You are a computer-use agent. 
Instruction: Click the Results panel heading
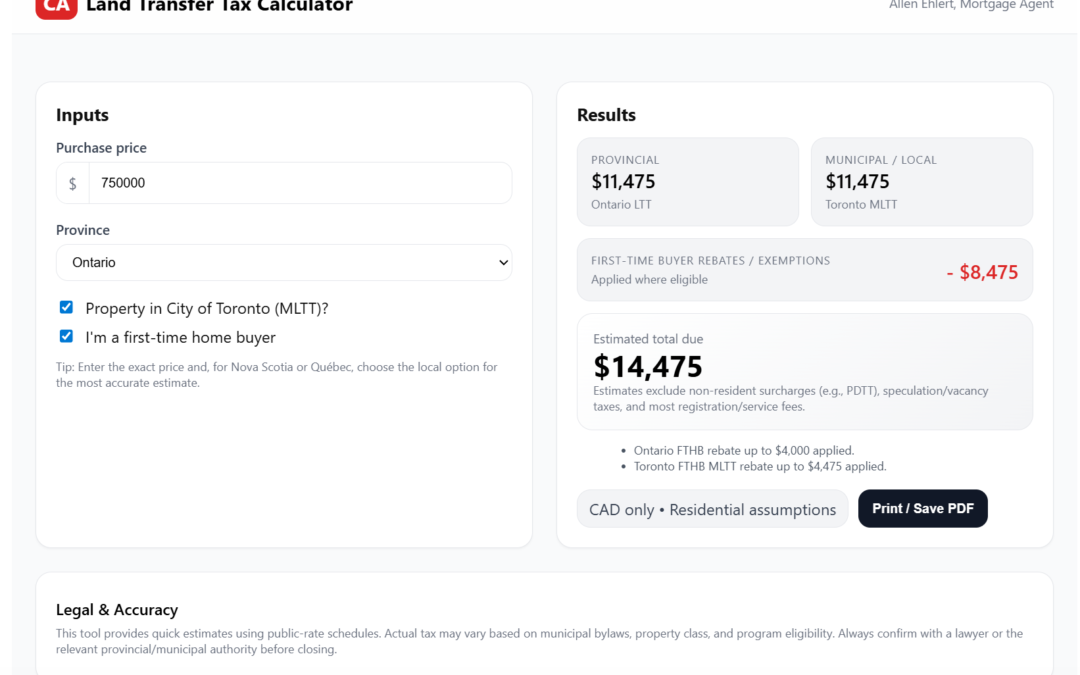coord(605,115)
